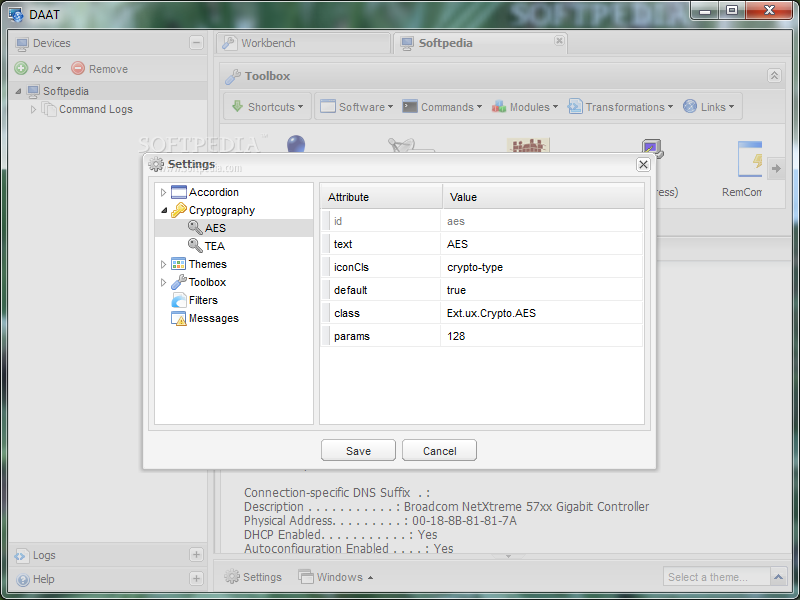The width and height of the screenshot is (800, 600).
Task: Click the Toolbox wrench icon in the settings tree
Action: click(x=179, y=282)
